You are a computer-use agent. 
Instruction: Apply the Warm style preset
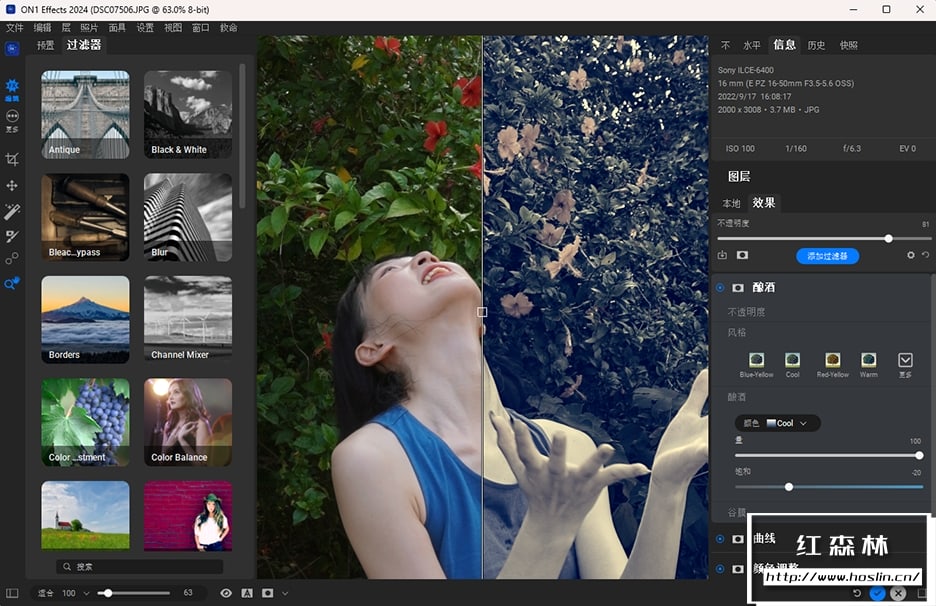pos(869,360)
